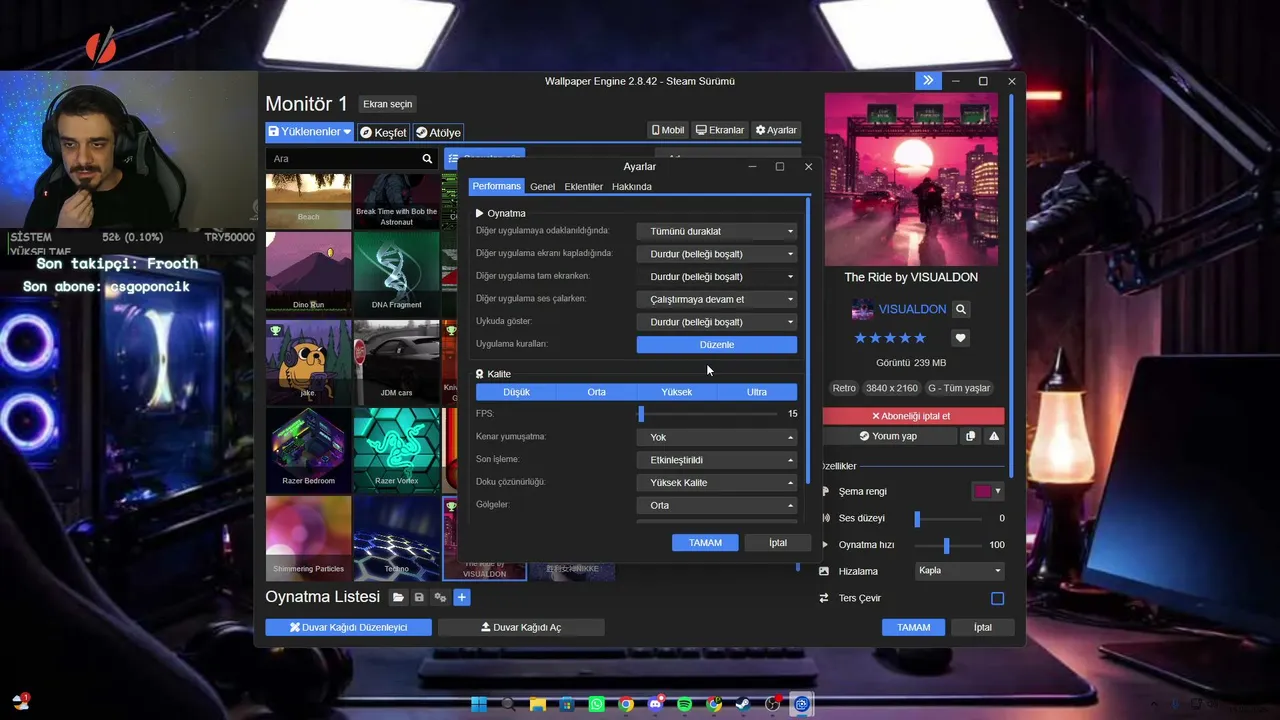The image size is (1280, 720).
Task: Set quality preset to Orta
Action: [x=596, y=392]
